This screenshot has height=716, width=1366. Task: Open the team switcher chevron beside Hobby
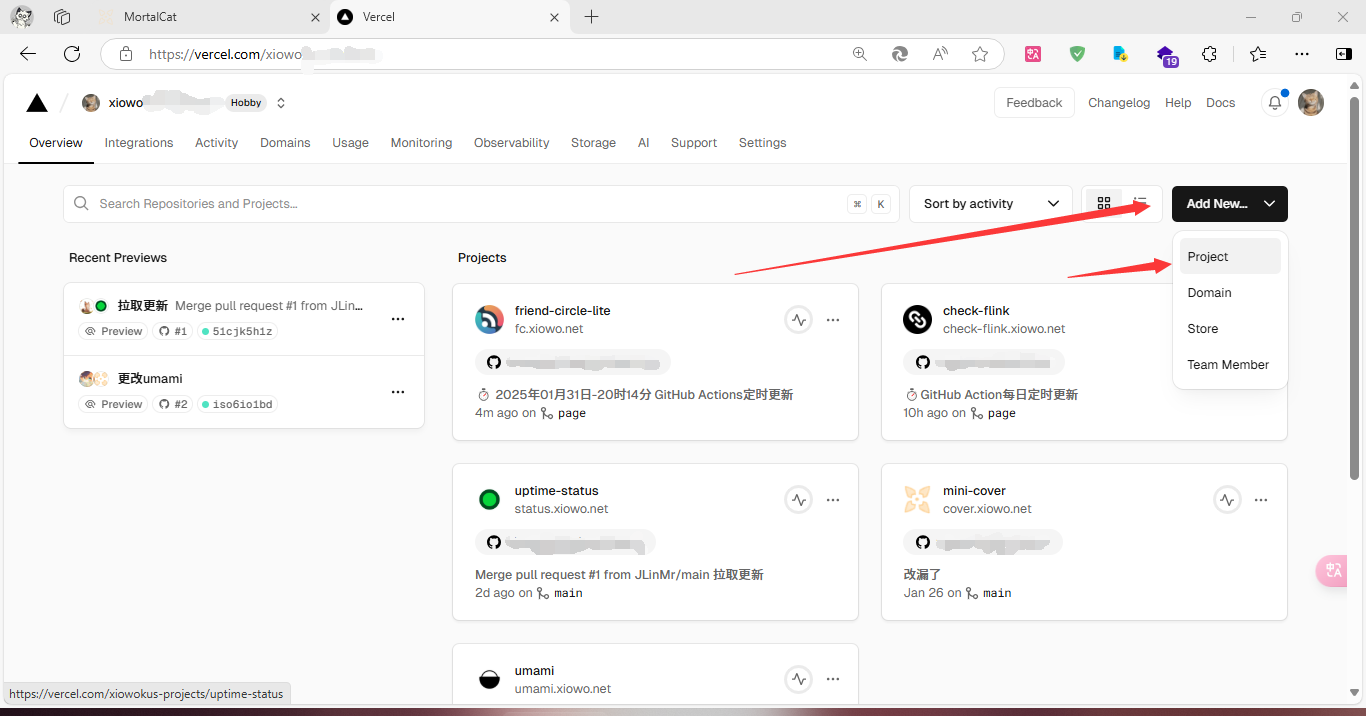(x=281, y=103)
